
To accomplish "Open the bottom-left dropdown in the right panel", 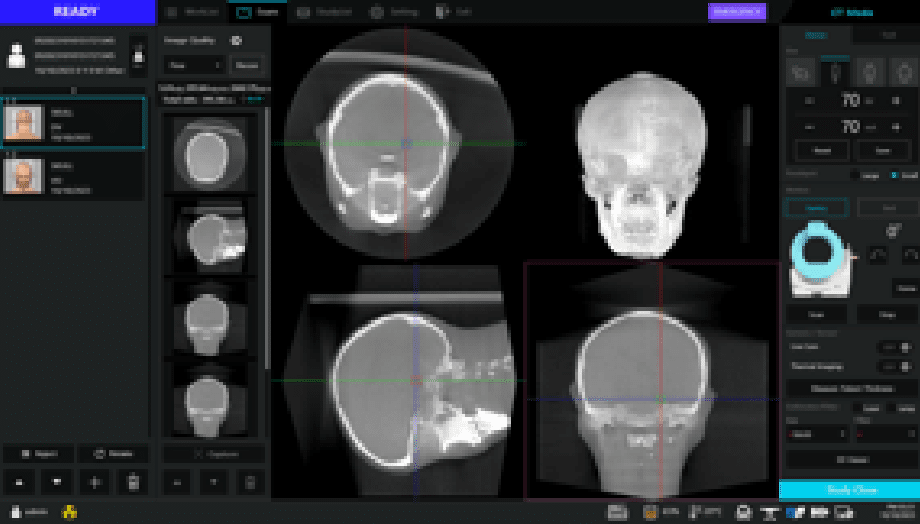I will pyautogui.click(x=816, y=434).
